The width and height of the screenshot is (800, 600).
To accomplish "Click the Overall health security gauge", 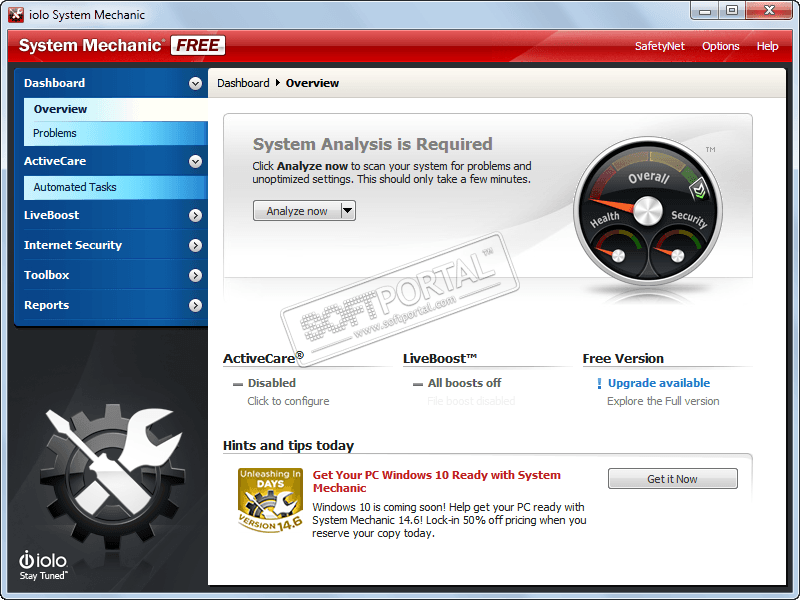I will tap(648, 210).
